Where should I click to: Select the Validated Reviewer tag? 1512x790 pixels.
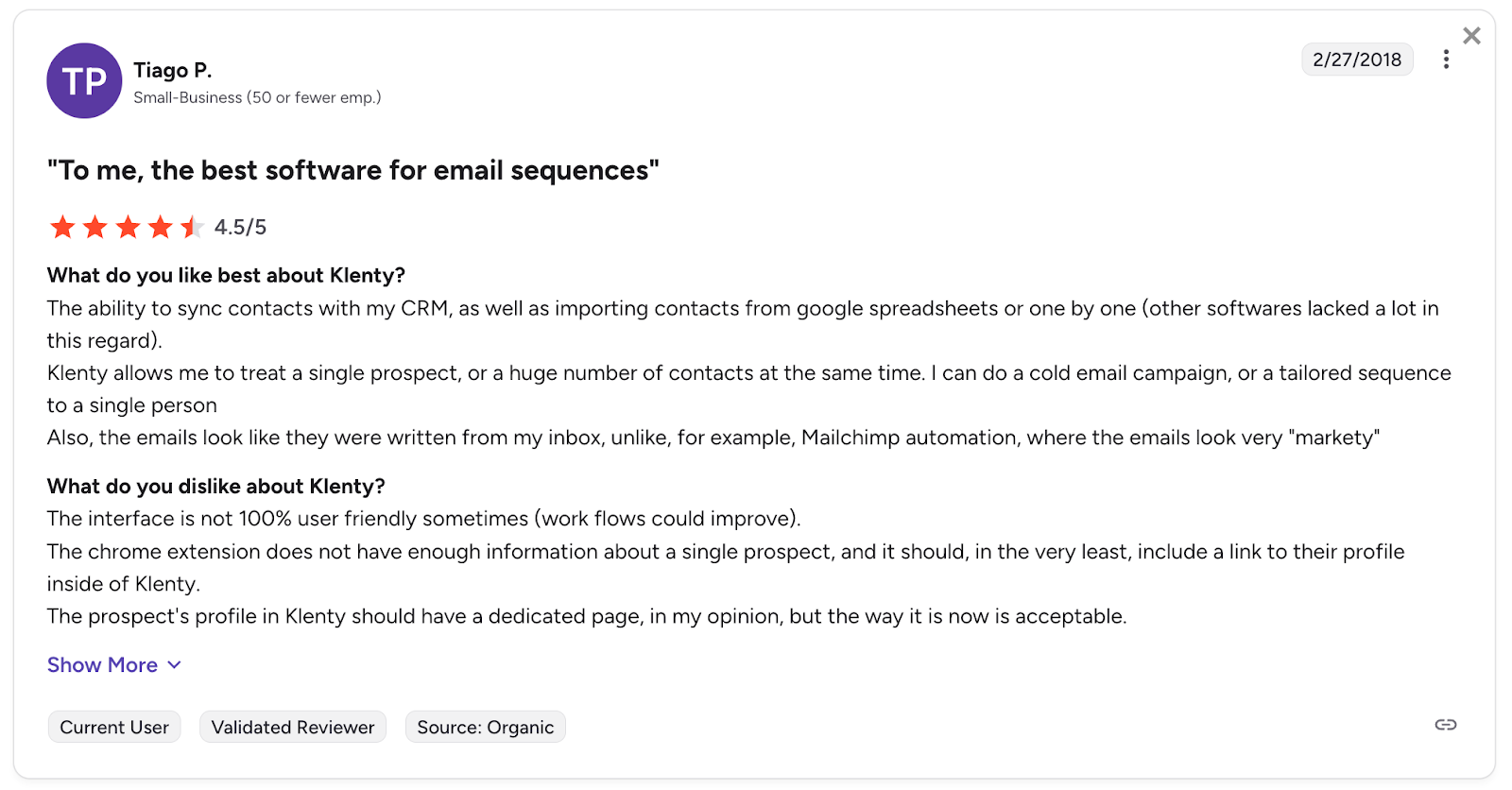click(293, 727)
